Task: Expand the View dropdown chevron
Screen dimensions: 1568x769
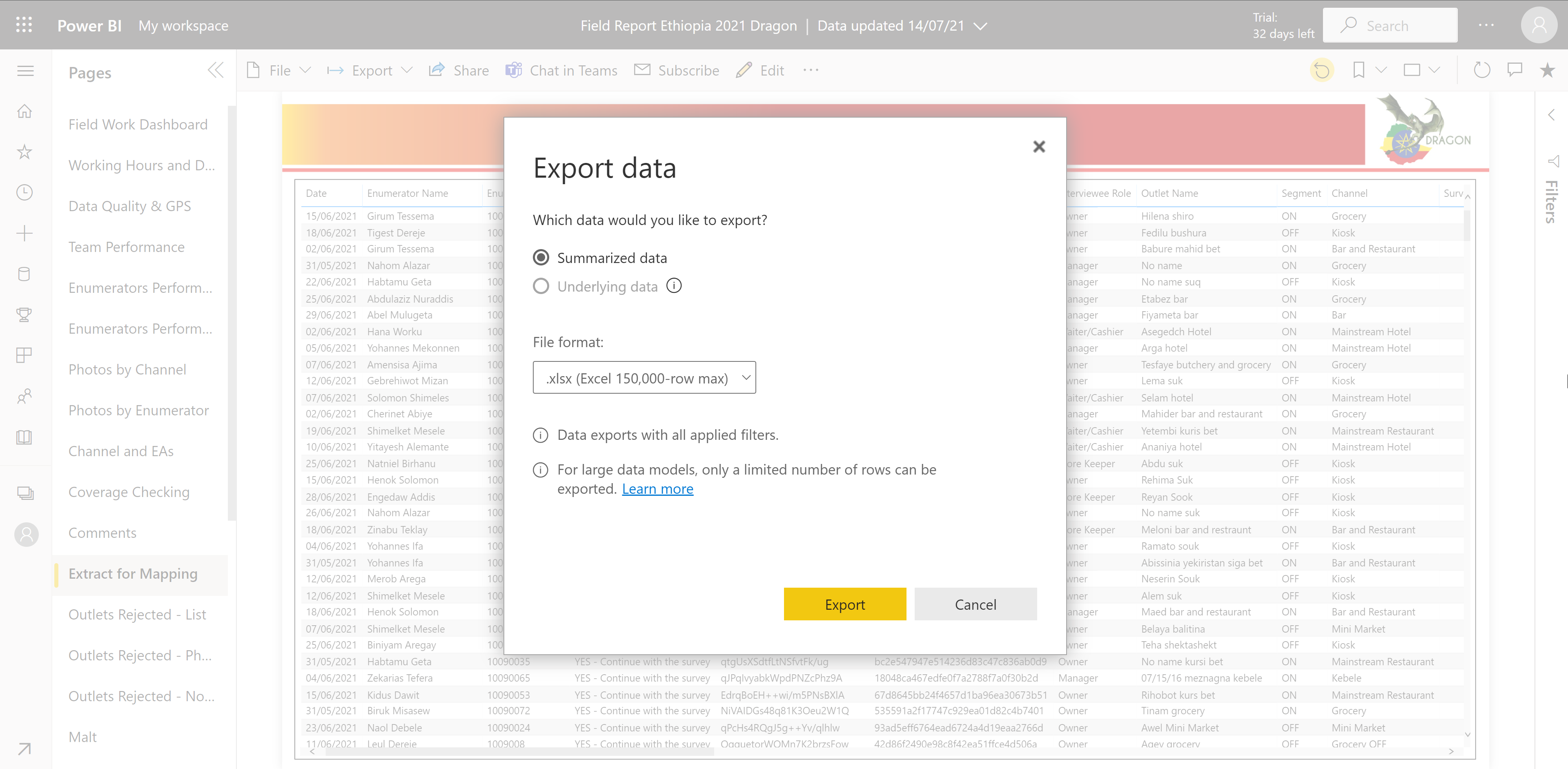Action: 1434,71
